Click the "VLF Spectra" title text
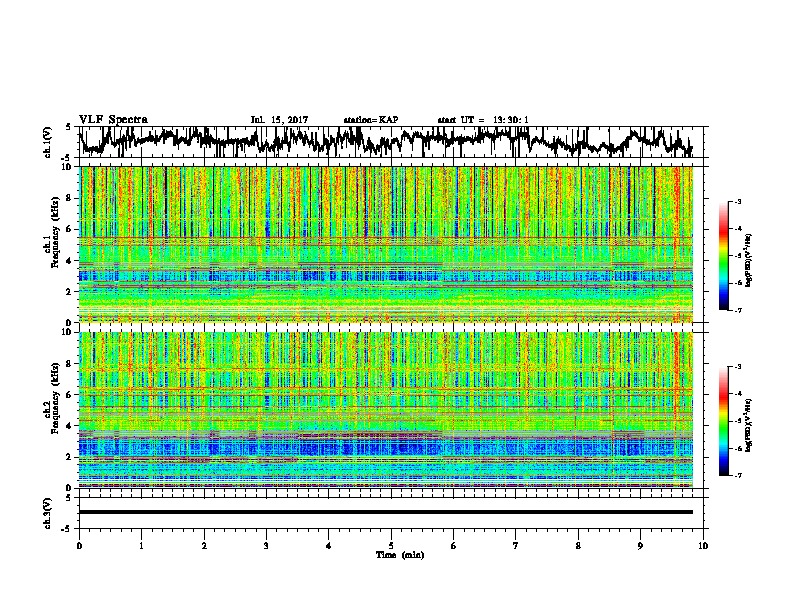The height and width of the screenshot is (612, 792). [x=113, y=120]
